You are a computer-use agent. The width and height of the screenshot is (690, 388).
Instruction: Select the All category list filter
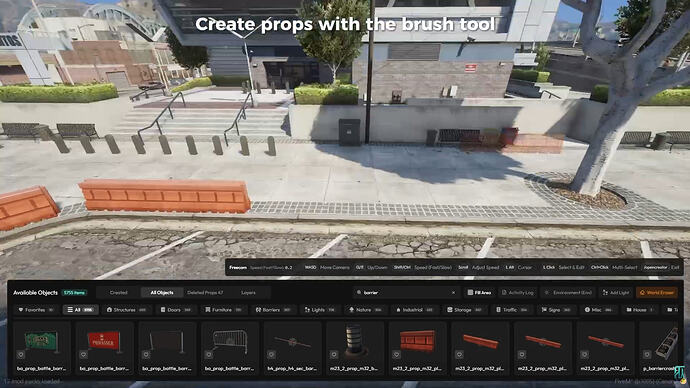coord(81,310)
